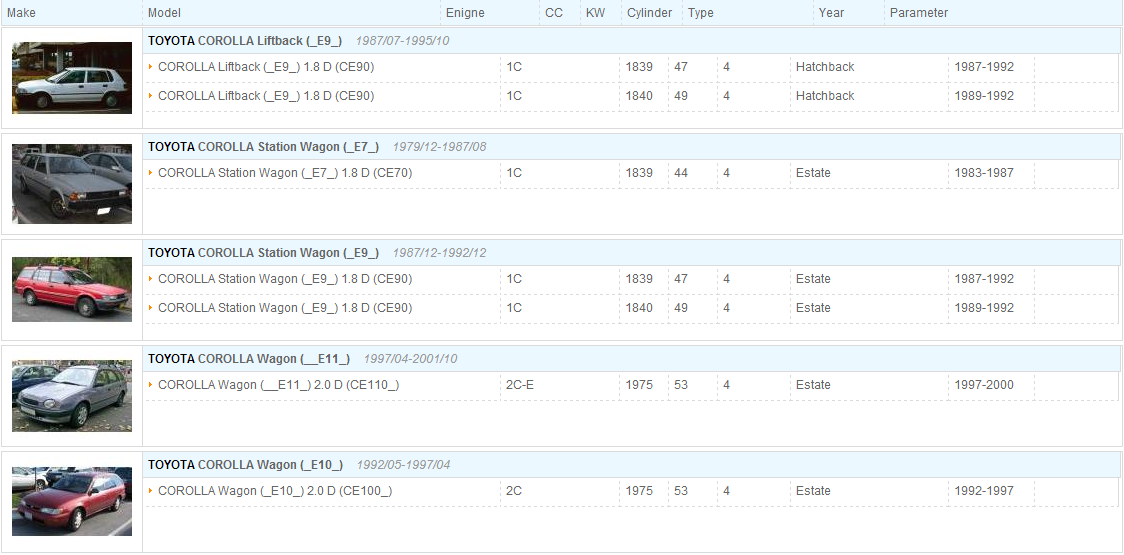Click orange arrow beside Liftback 1839 cc row
Viewport: 1124px width, 555px height.
coord(151,67)
